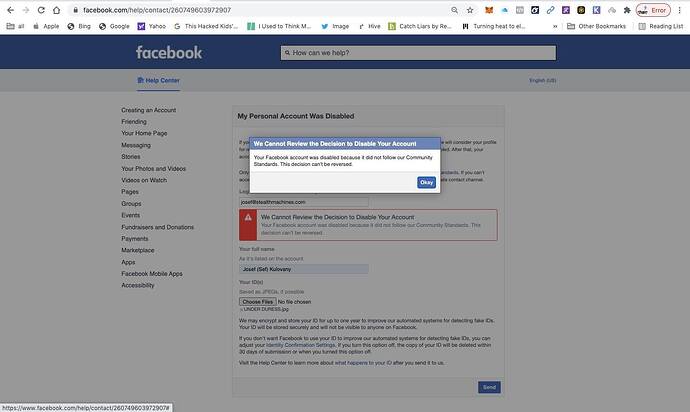Open the Groups help topic

tap(131, 204)
